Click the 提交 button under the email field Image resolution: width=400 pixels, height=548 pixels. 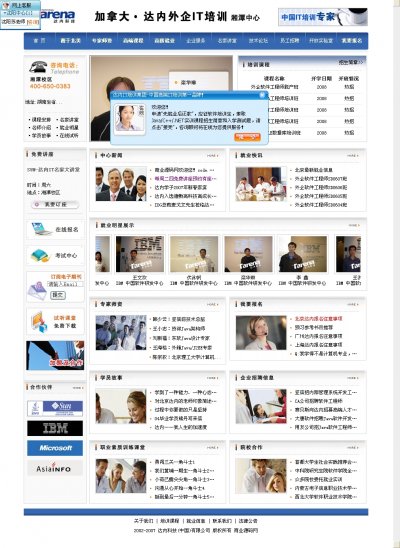58,295
